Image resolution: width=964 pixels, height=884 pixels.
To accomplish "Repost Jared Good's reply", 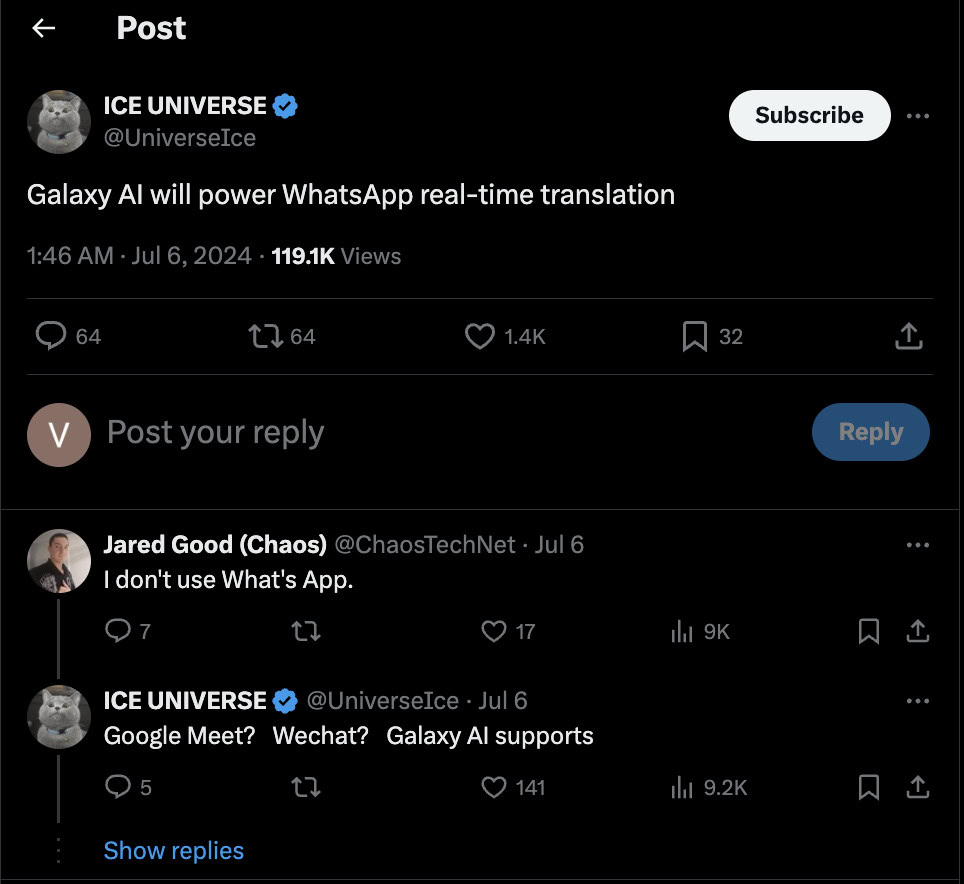I will pos(305,631).
